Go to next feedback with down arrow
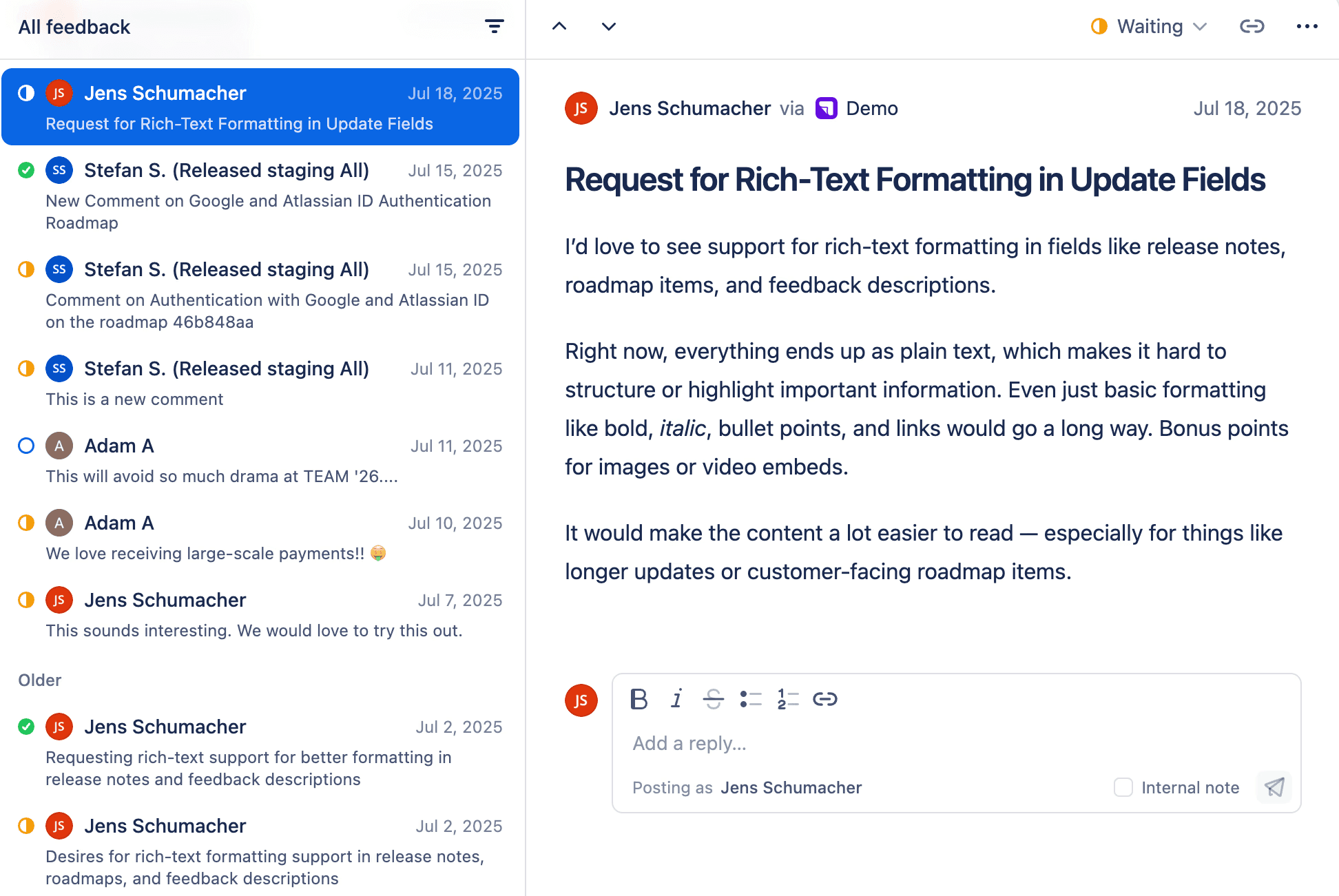The image size is (1339, 896). pos(608,27)
